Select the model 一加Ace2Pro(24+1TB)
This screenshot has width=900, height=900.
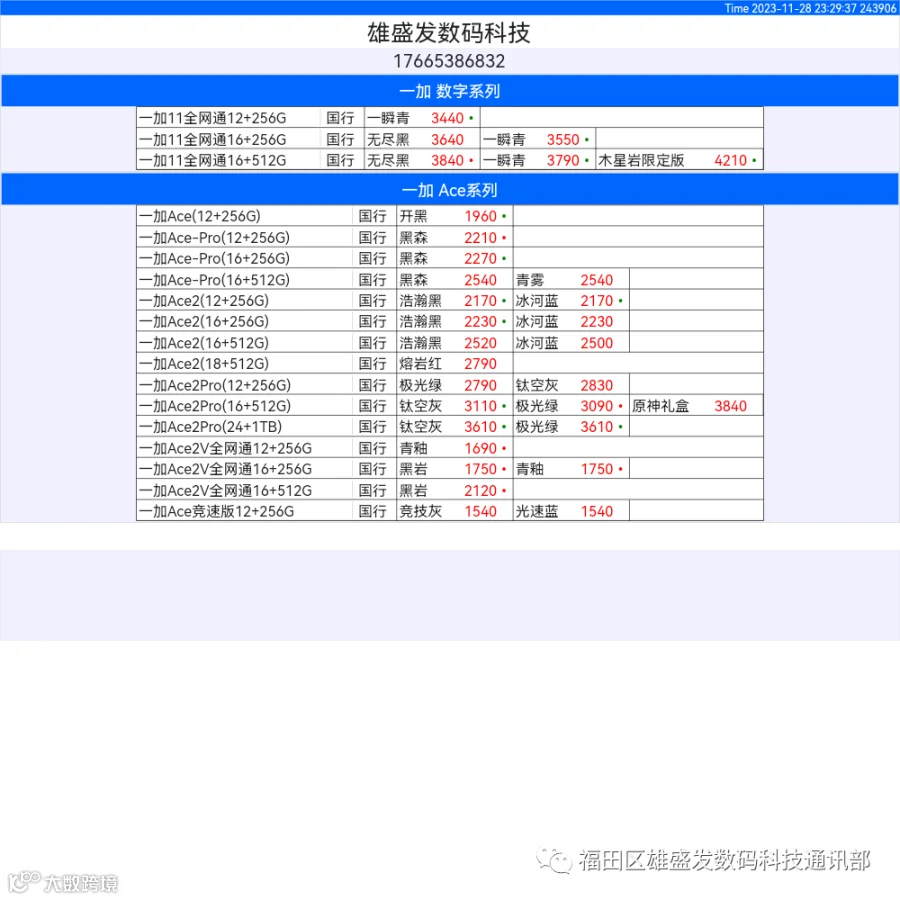click(x=210, y=426)
